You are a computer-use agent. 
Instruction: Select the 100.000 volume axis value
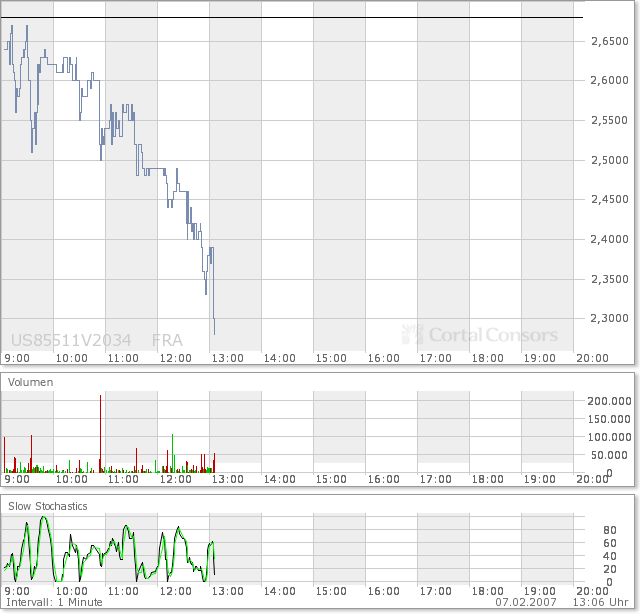(609, 437)
